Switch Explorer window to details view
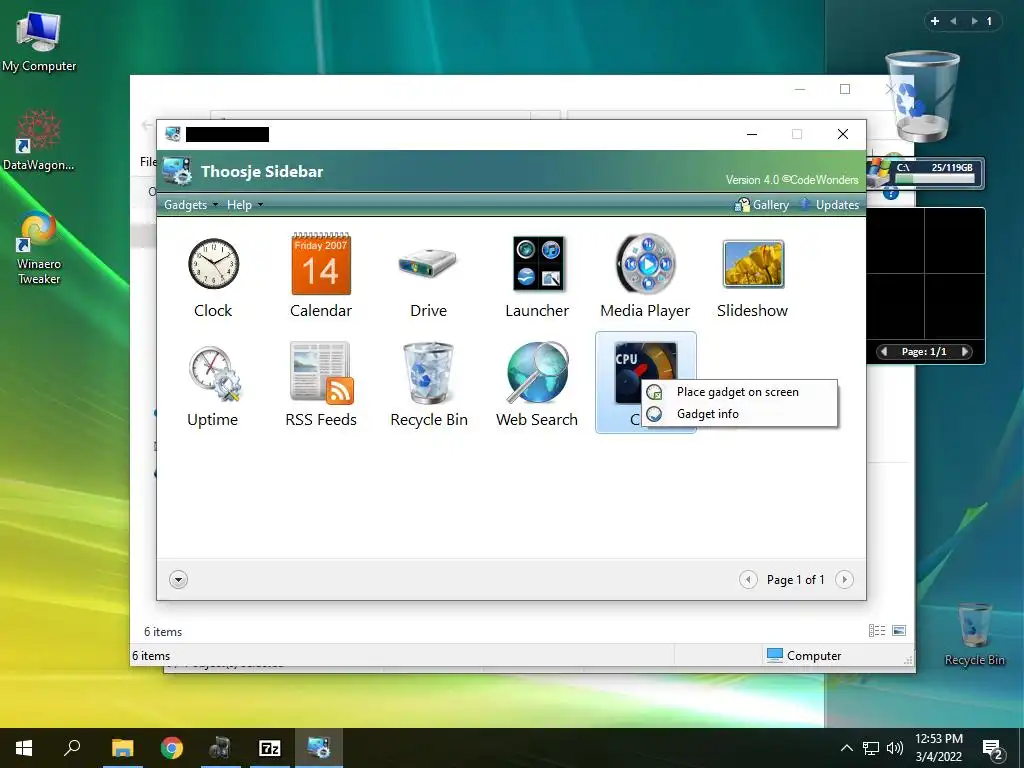The height and width of the screenshot is (768, 1024). (877, 630)
